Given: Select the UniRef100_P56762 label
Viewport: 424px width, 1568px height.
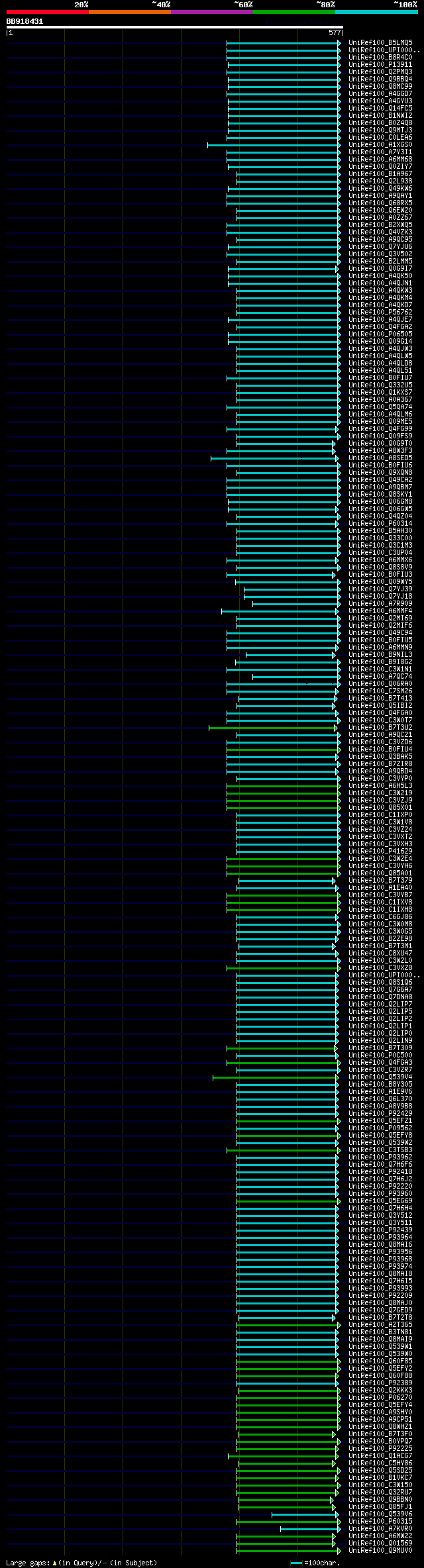Looking at the screenshot, I should 380,312.
